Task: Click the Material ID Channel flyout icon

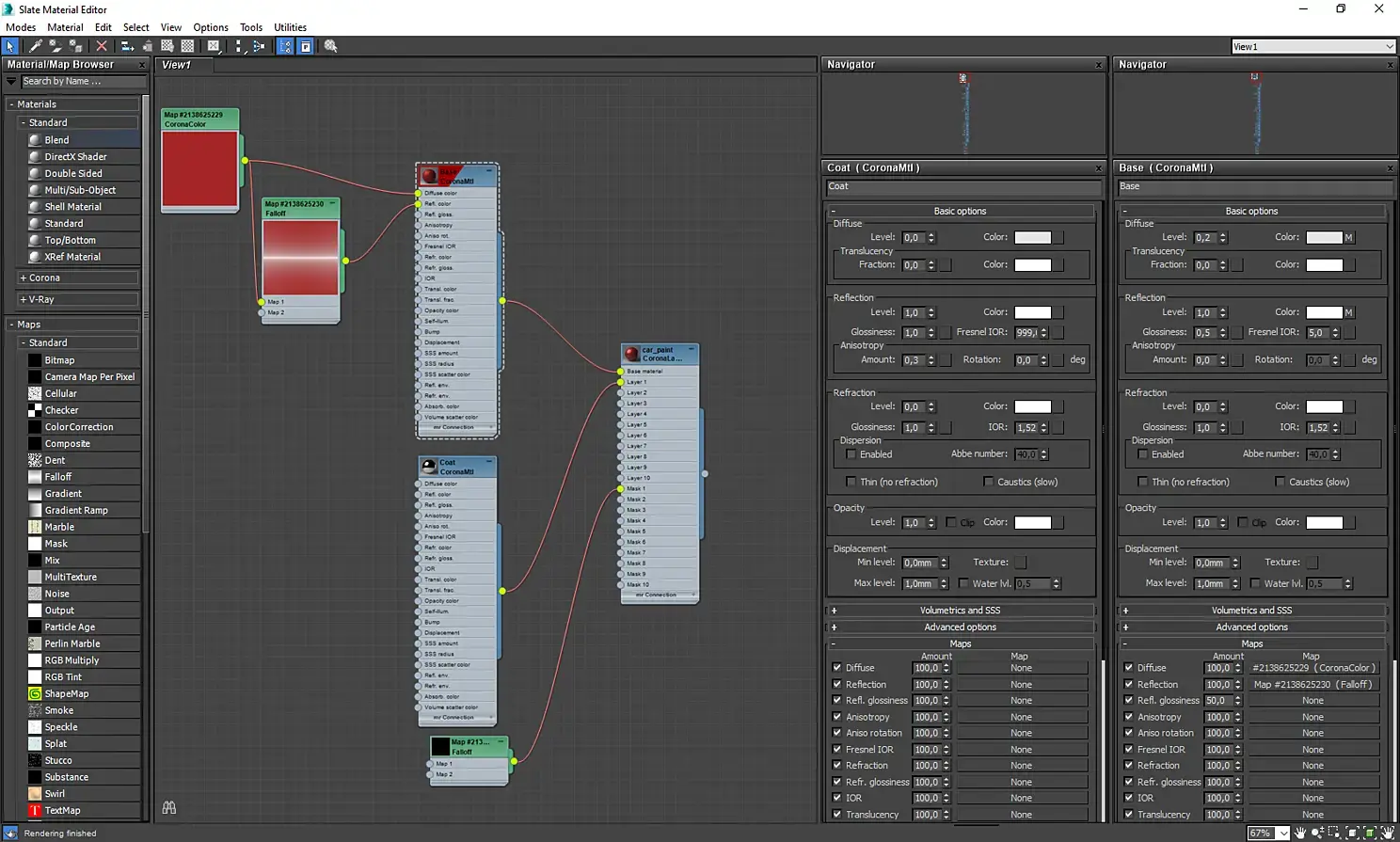Action: pyautogui.click(x=214, y=46)
